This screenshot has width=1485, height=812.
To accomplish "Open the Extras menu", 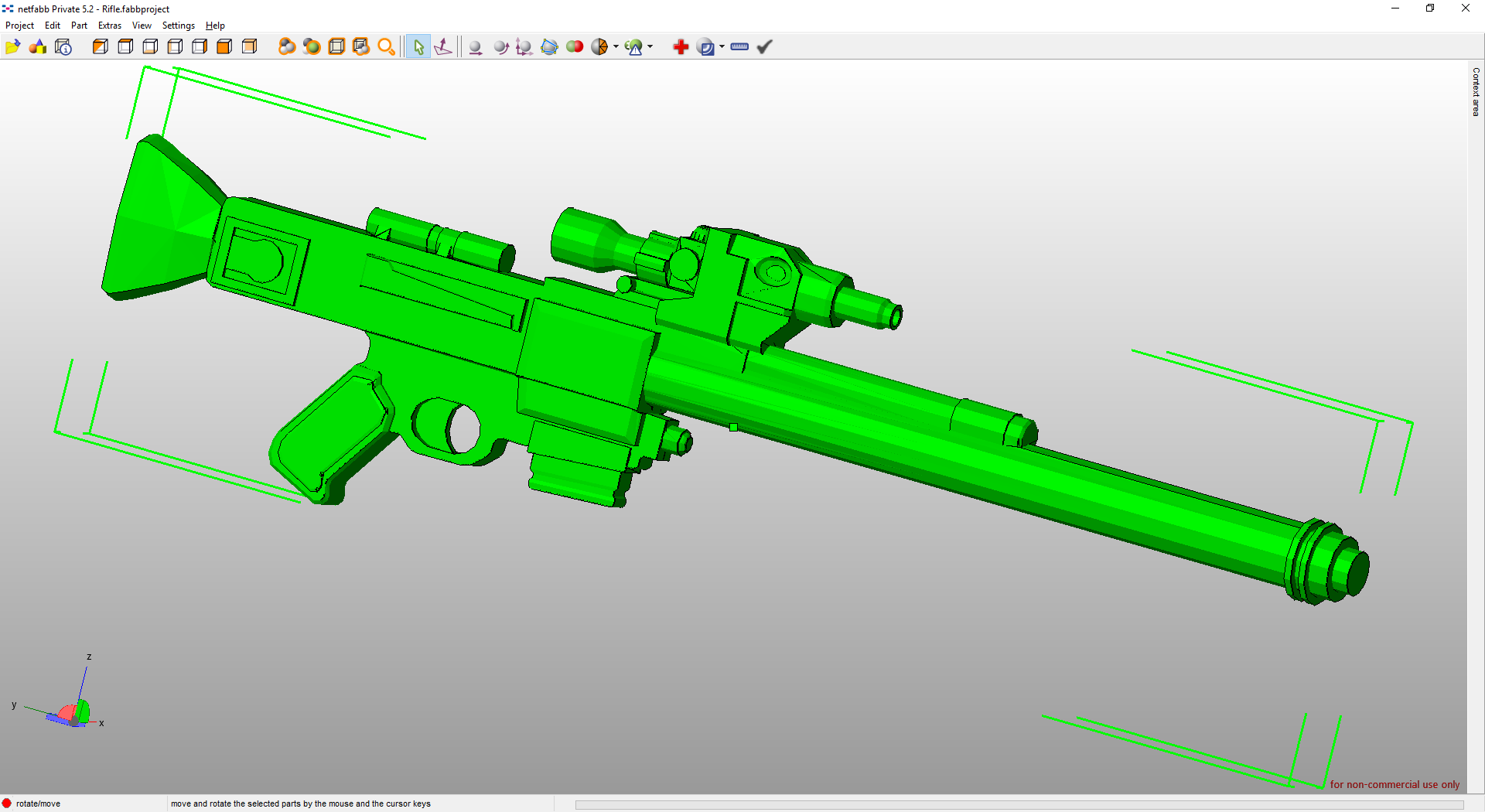I will 110,26.
